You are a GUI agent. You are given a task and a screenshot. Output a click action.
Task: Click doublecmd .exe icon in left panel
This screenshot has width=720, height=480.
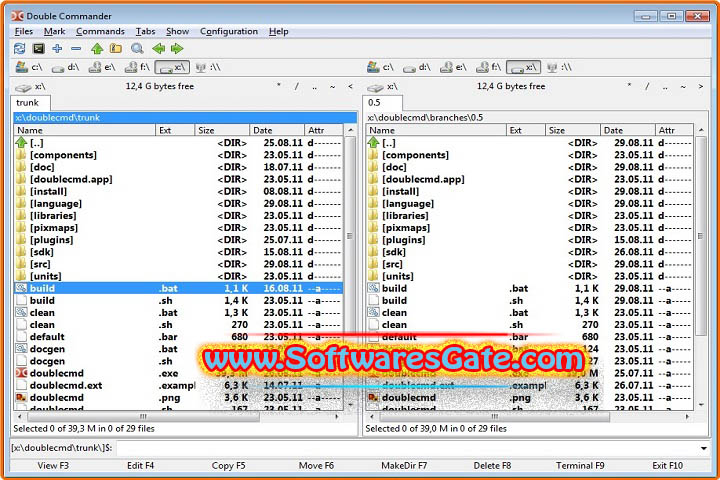[21, 373]
